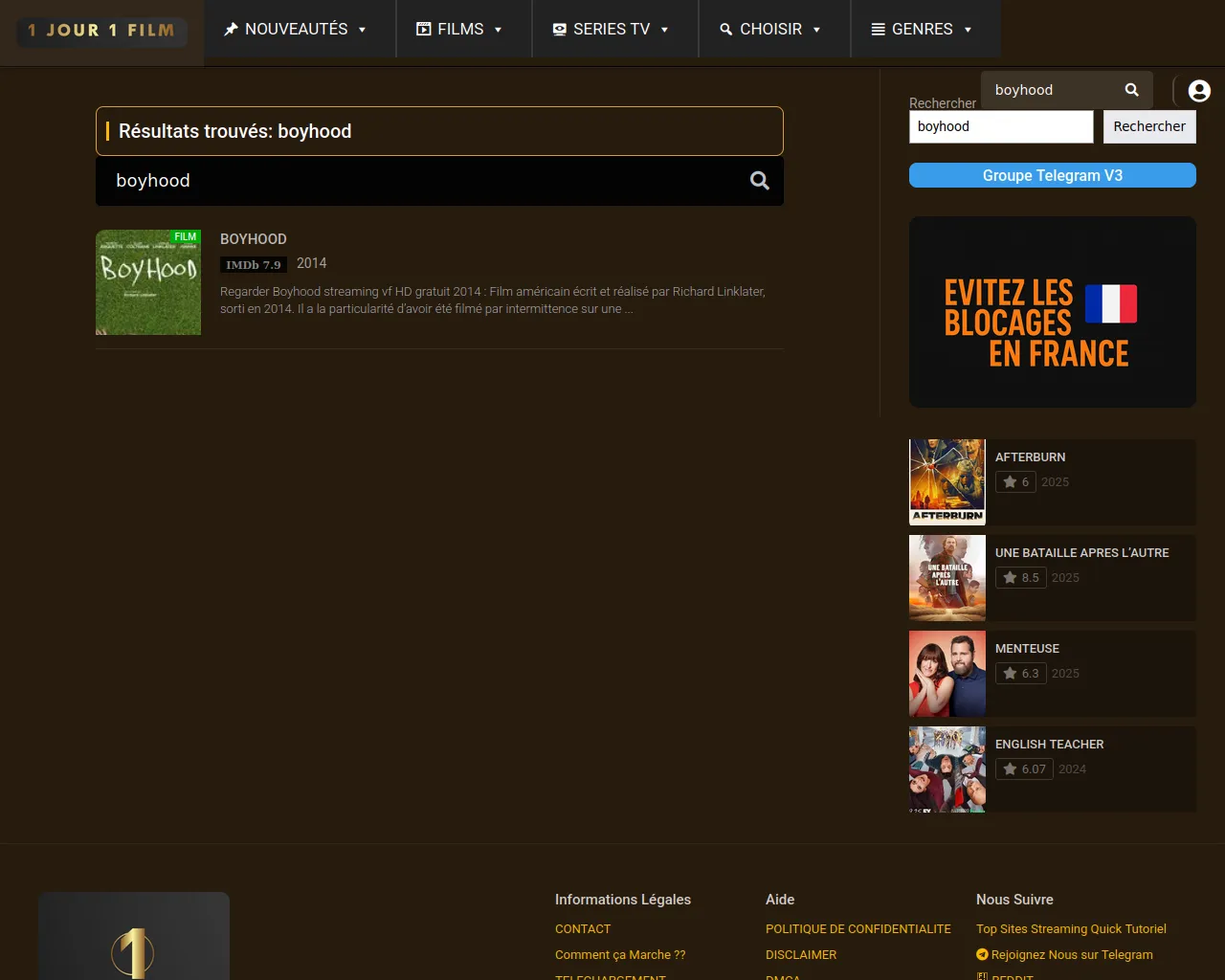Click the gold 1 footer logo

pos(134,936)
